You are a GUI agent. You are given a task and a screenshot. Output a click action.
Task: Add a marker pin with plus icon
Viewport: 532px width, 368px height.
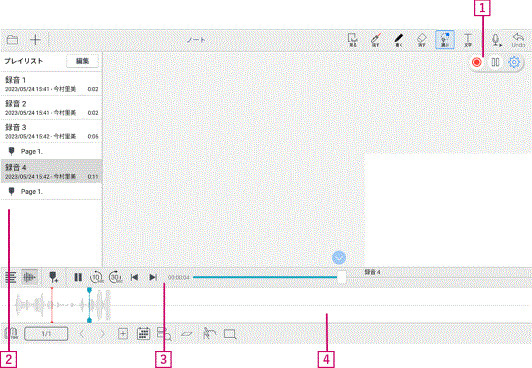point(53,277)
